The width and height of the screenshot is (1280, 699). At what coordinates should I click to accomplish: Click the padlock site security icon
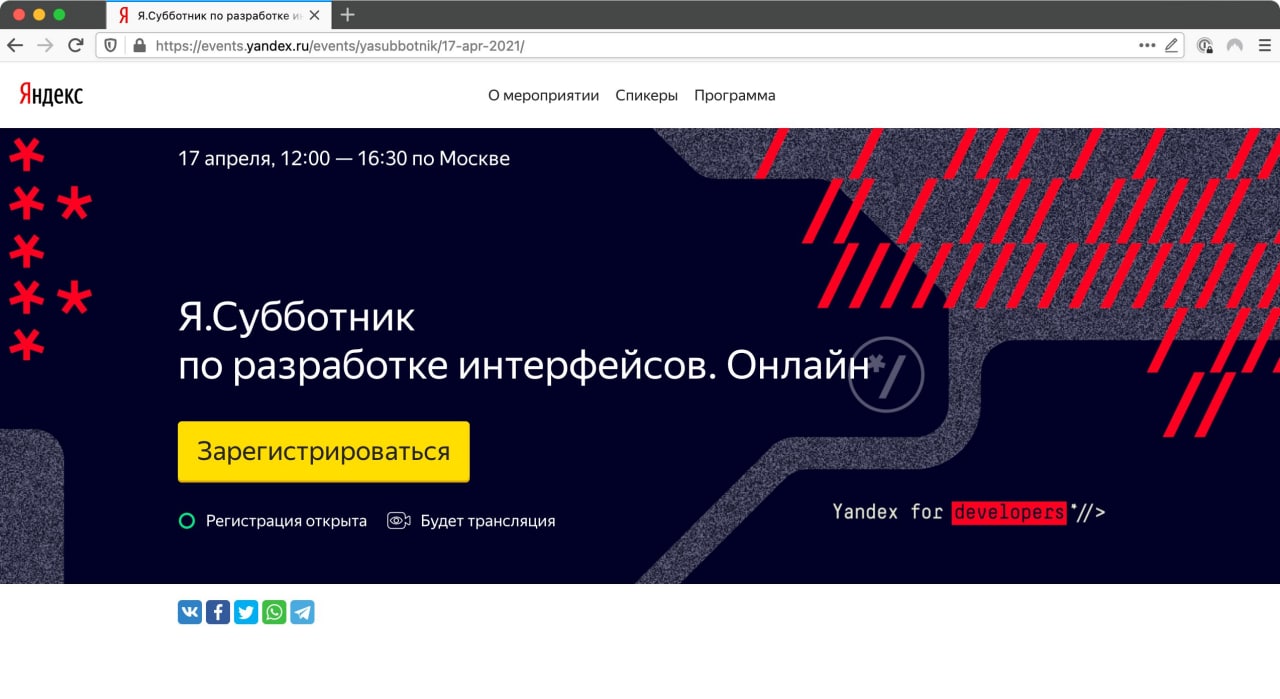tap(138, 45)
